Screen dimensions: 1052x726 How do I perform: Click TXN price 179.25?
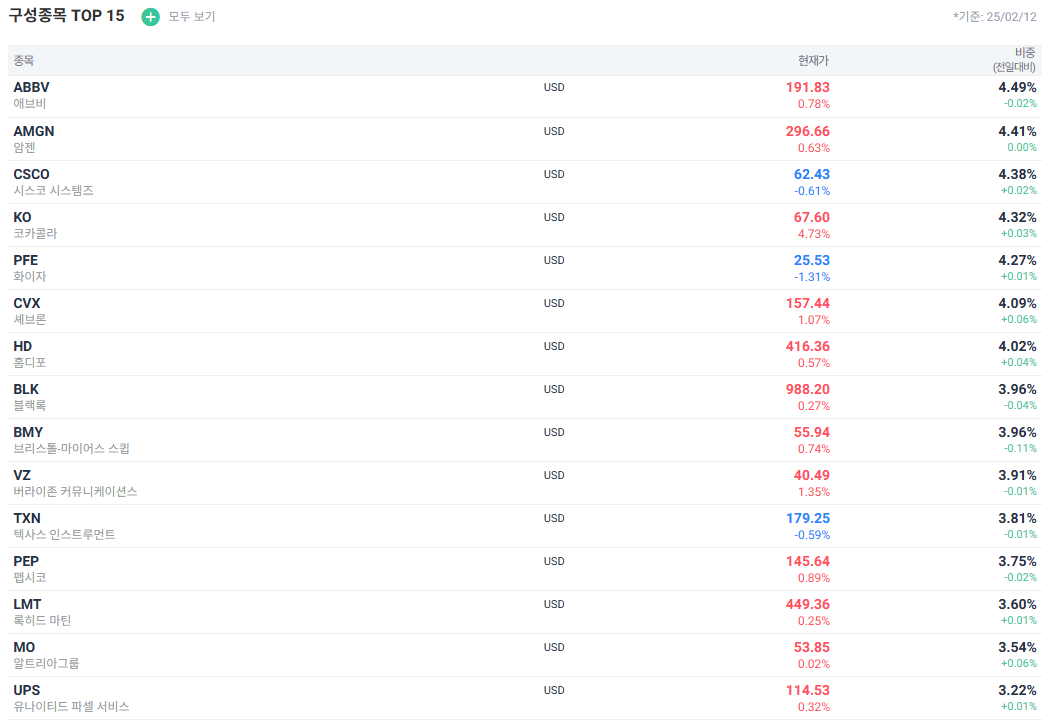click(x=808, y=517)
